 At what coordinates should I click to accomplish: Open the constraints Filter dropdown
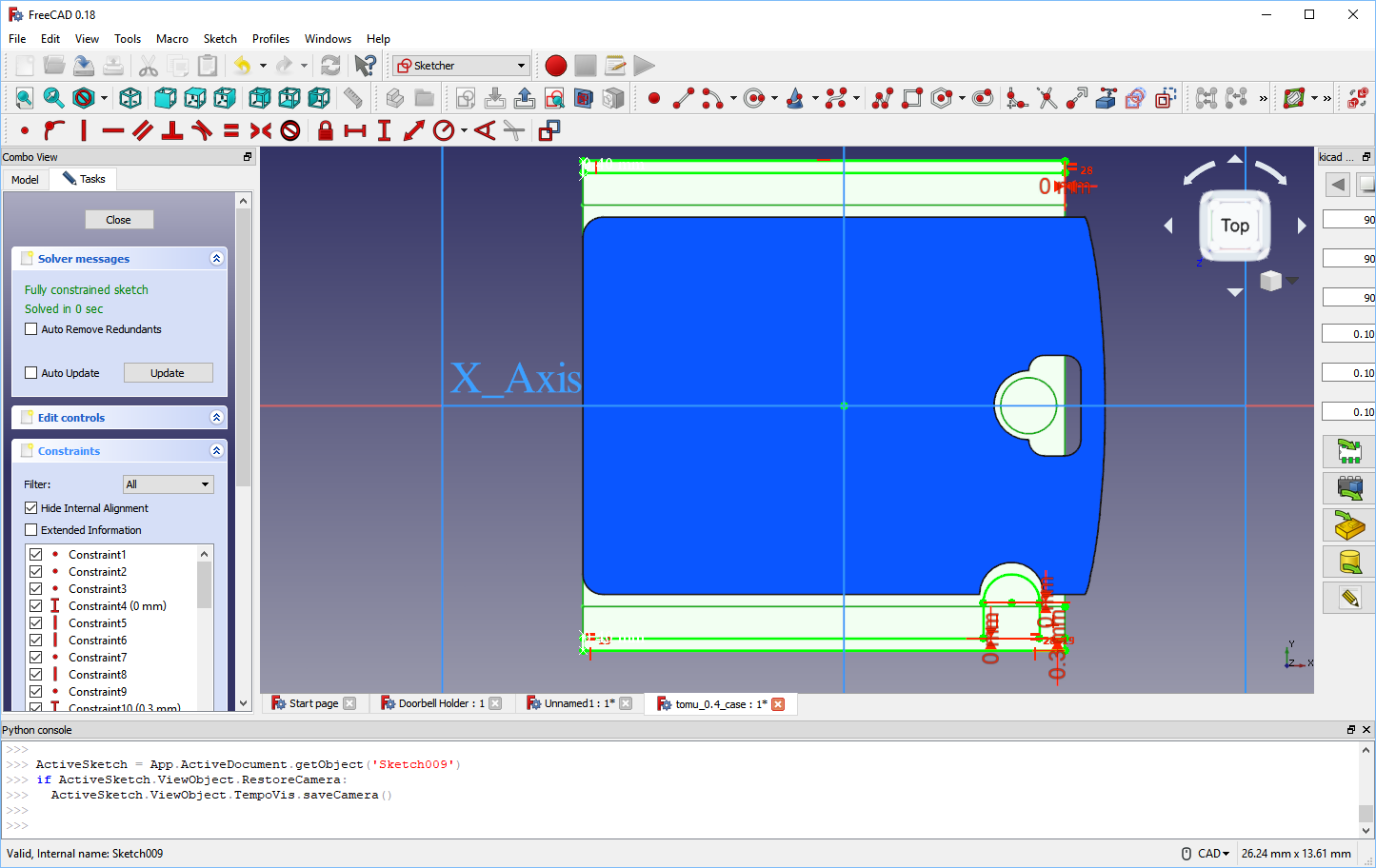point(168,484)
